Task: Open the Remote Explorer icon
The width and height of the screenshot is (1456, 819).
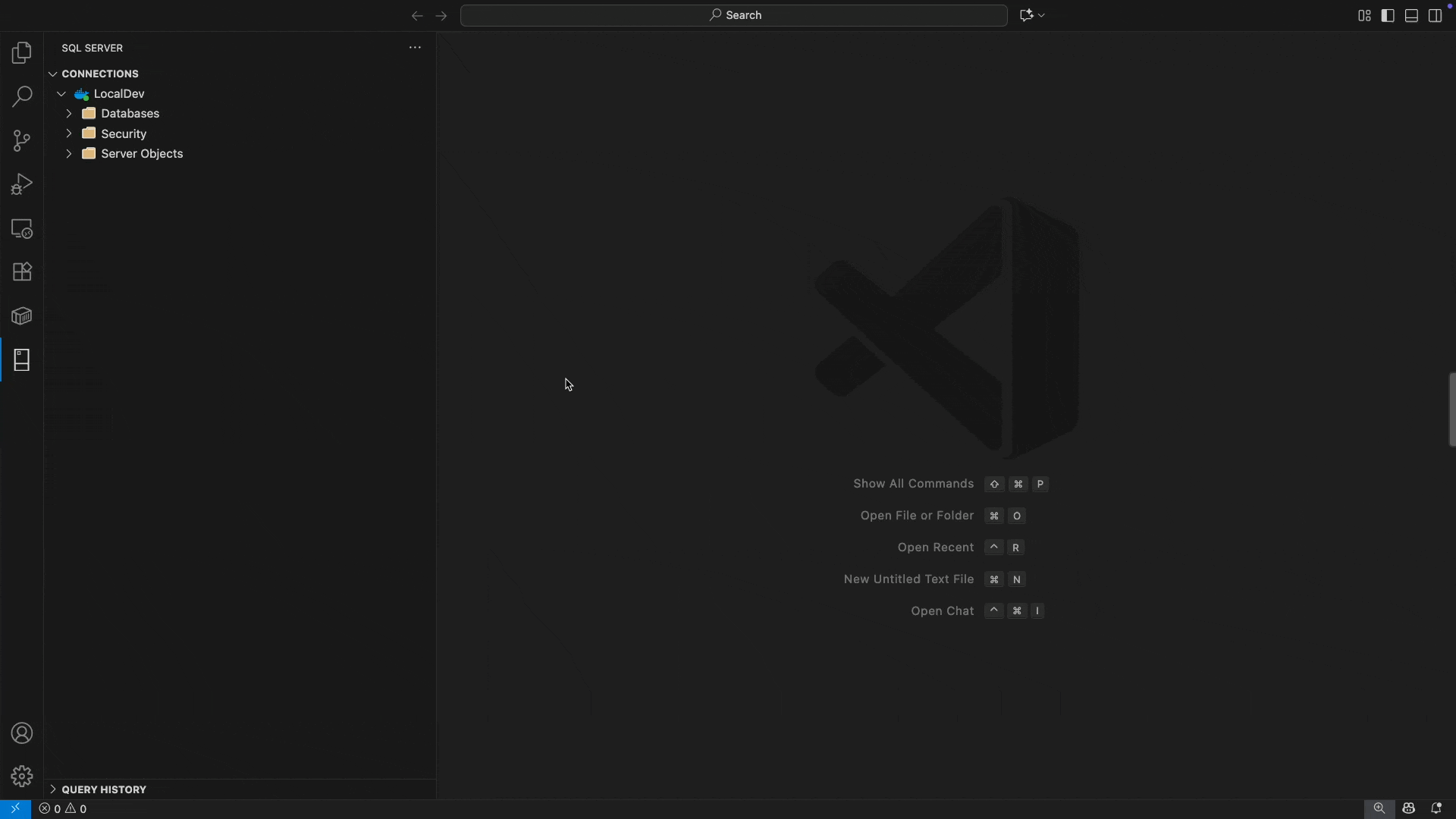Action: (x=22, y=228)
